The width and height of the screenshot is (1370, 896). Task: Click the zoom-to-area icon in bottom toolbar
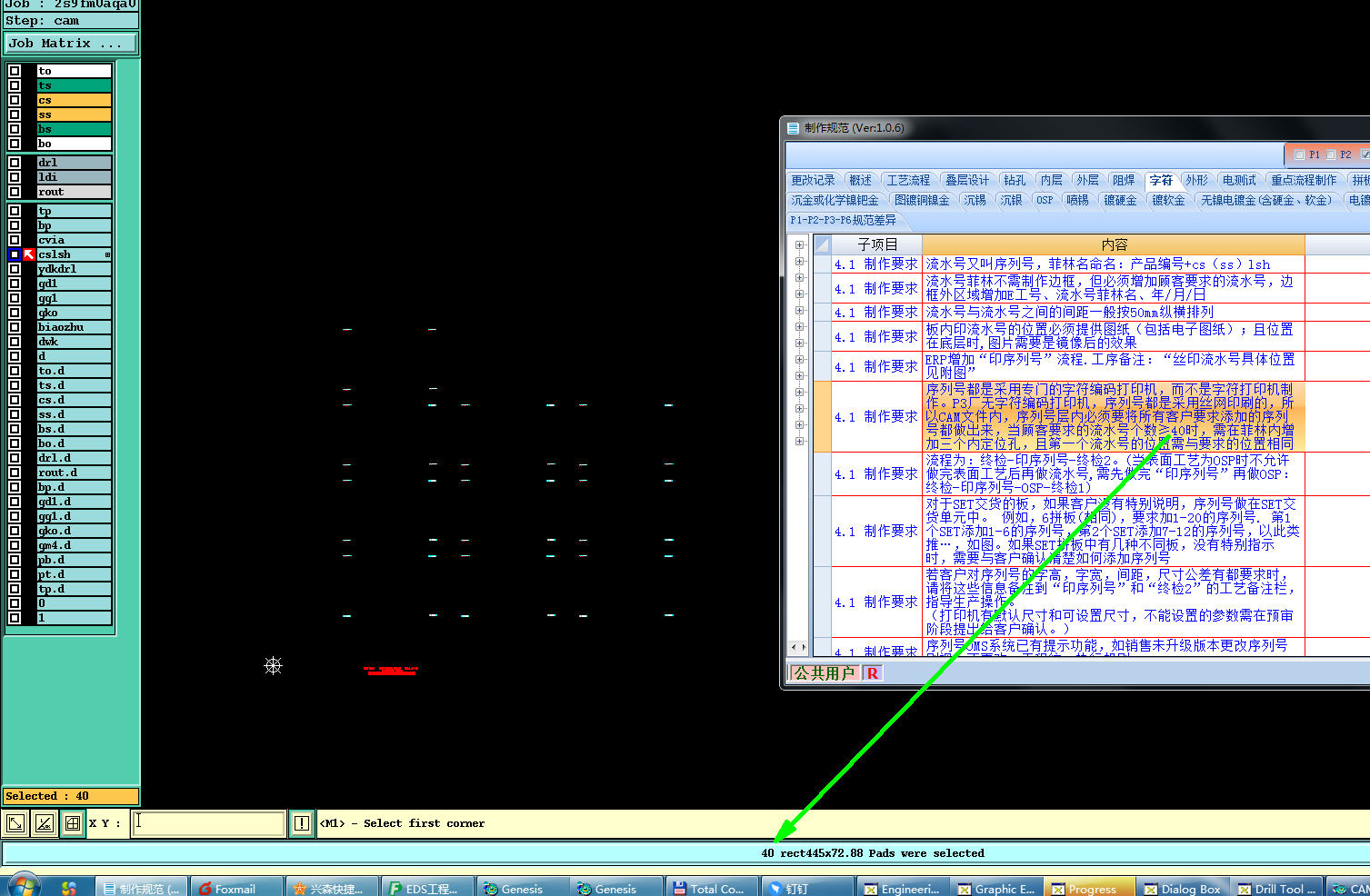(15, 823)
